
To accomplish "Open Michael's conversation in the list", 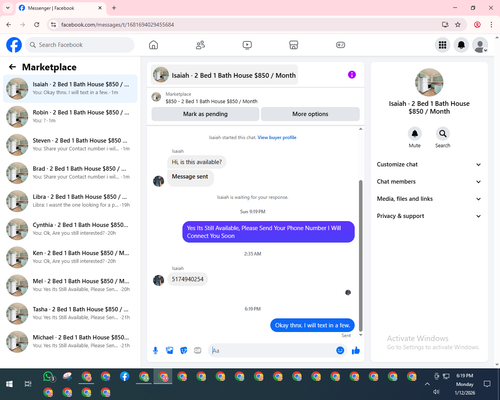I will click(x=70, y=341).
